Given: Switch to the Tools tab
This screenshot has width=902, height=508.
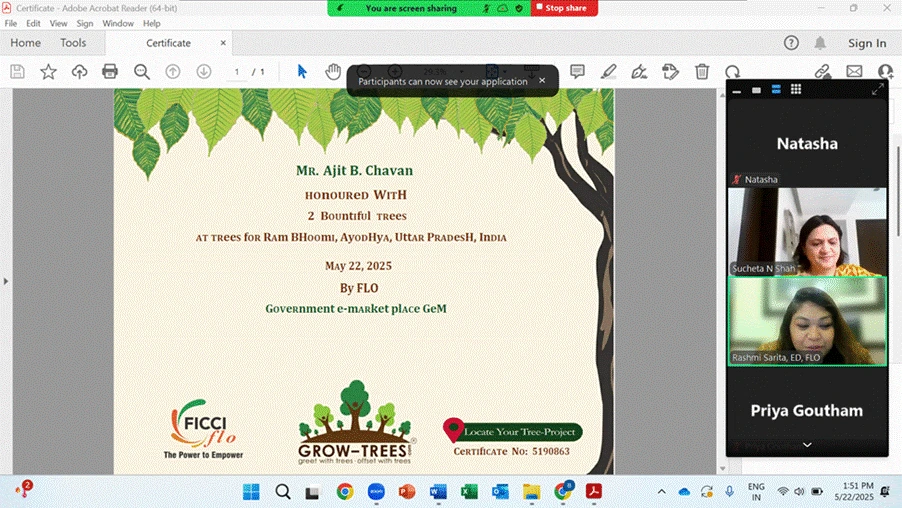Looking at the screenshot, I should click(73, 43).
